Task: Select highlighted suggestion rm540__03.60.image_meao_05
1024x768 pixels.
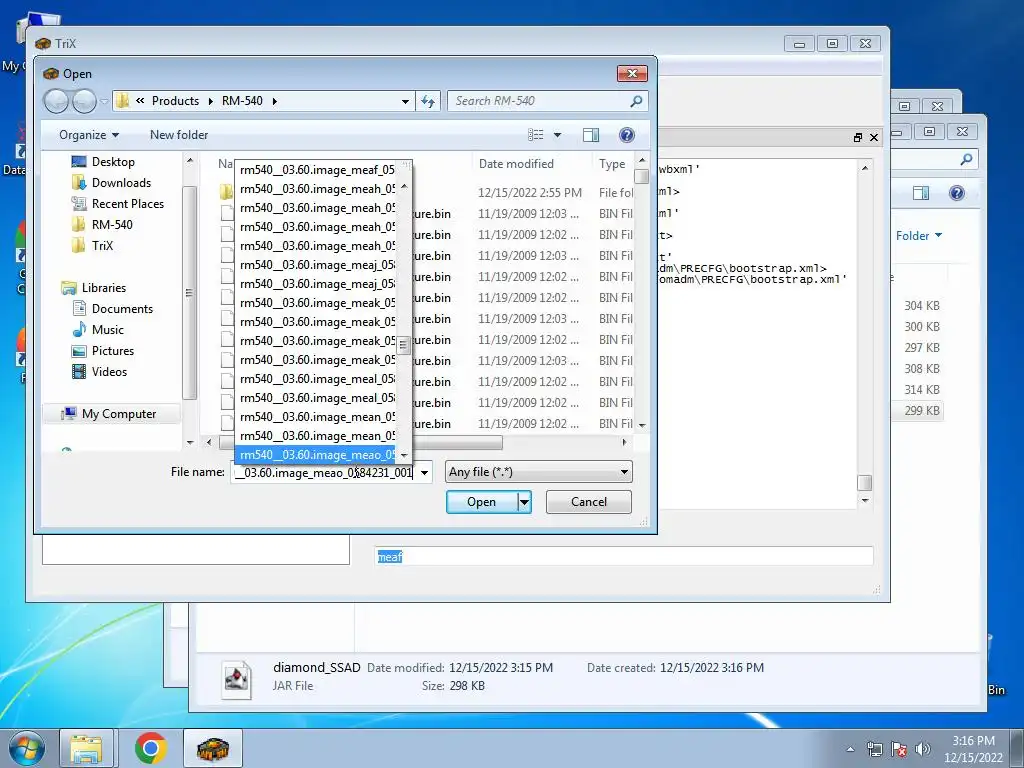Action: [317, 455]
